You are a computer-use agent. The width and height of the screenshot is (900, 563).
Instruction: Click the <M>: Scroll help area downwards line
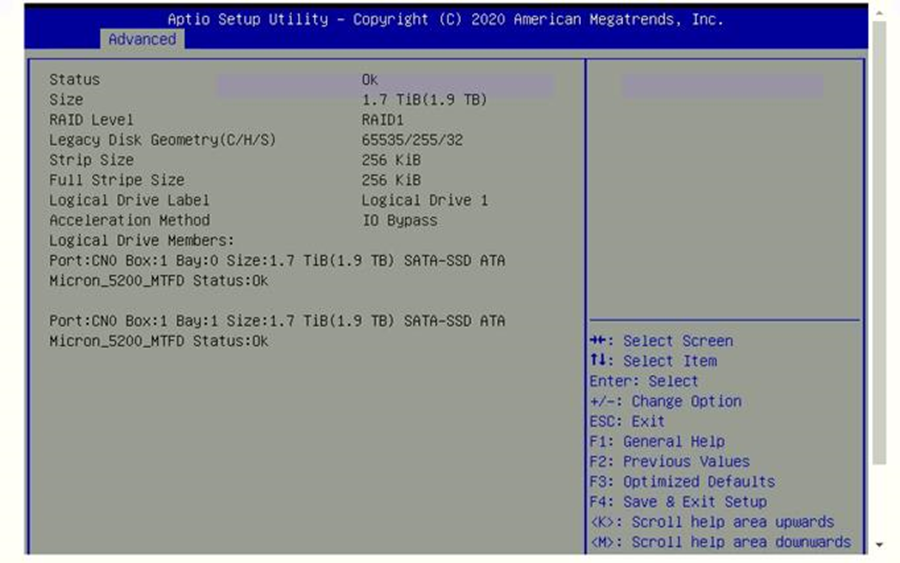point(720,542)
